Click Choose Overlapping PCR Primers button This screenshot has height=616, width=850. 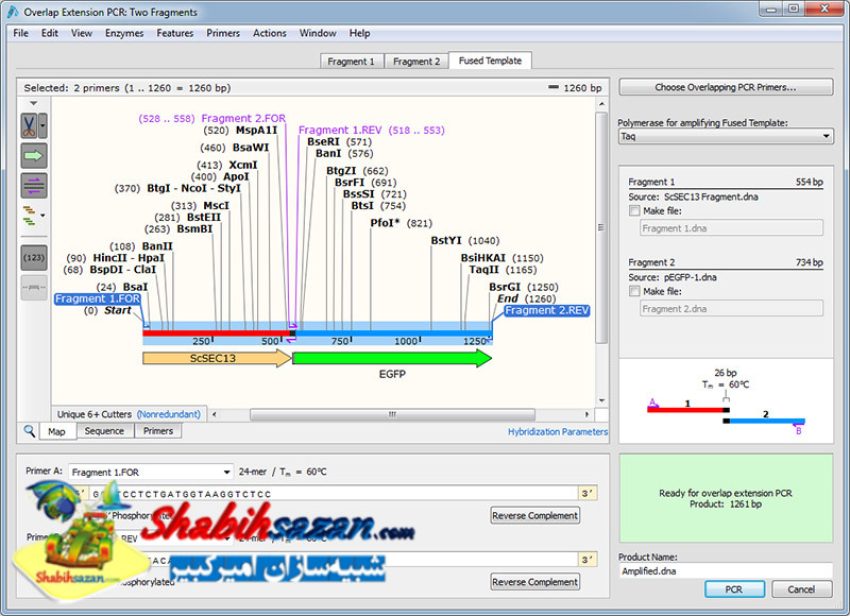tap(725, 87)
